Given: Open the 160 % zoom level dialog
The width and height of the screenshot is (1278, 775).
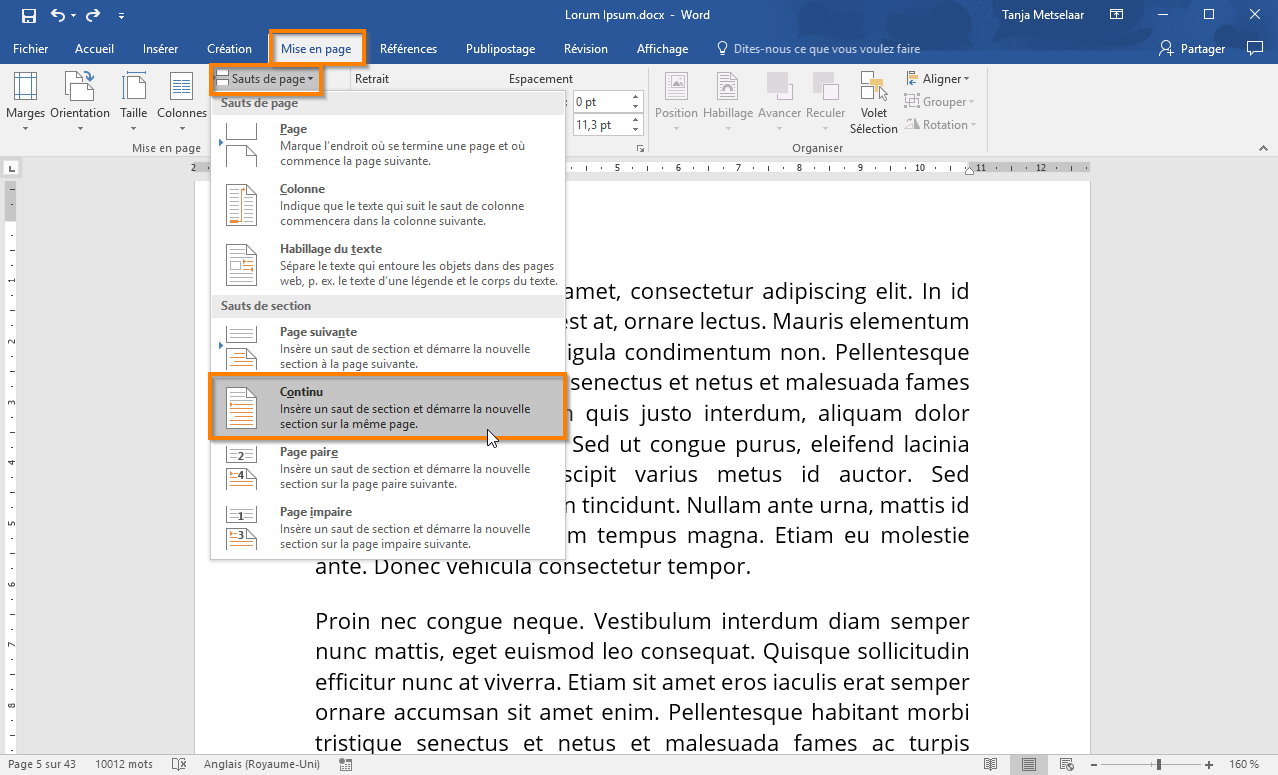Looking at the screenshot, I should tap(1244, 764).
